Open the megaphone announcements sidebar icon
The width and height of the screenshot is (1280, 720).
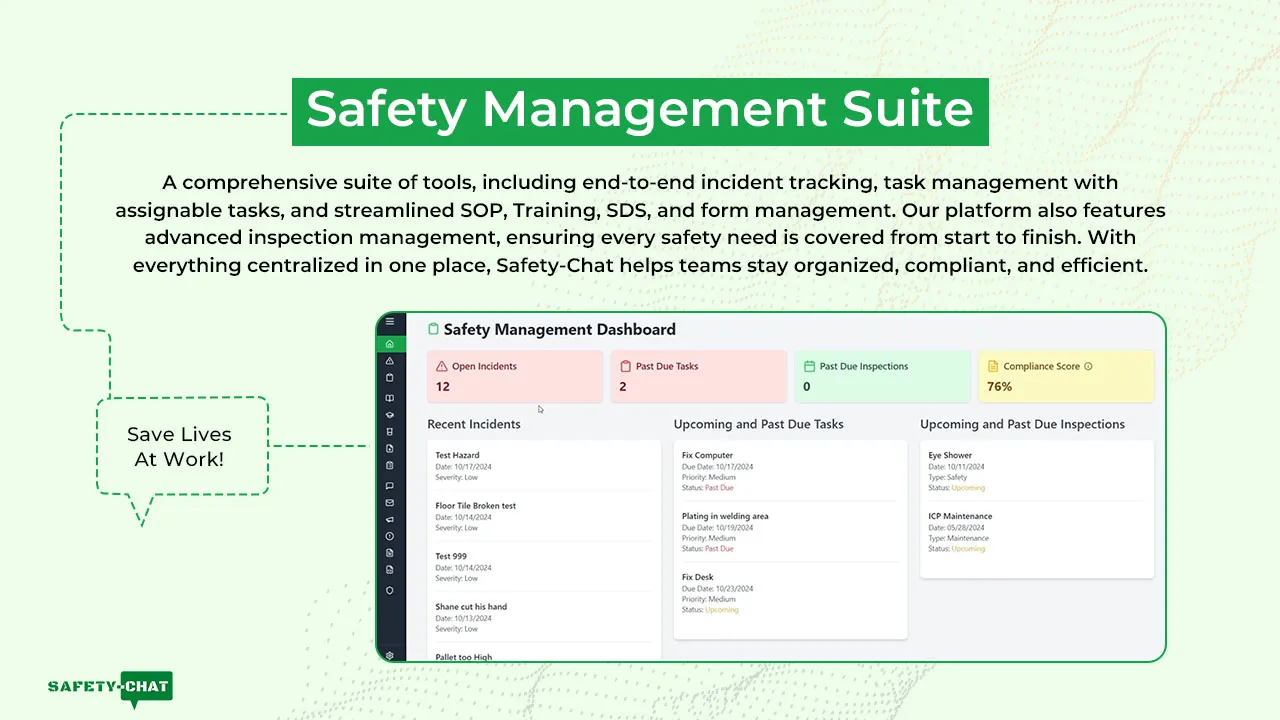pos(390,520)
